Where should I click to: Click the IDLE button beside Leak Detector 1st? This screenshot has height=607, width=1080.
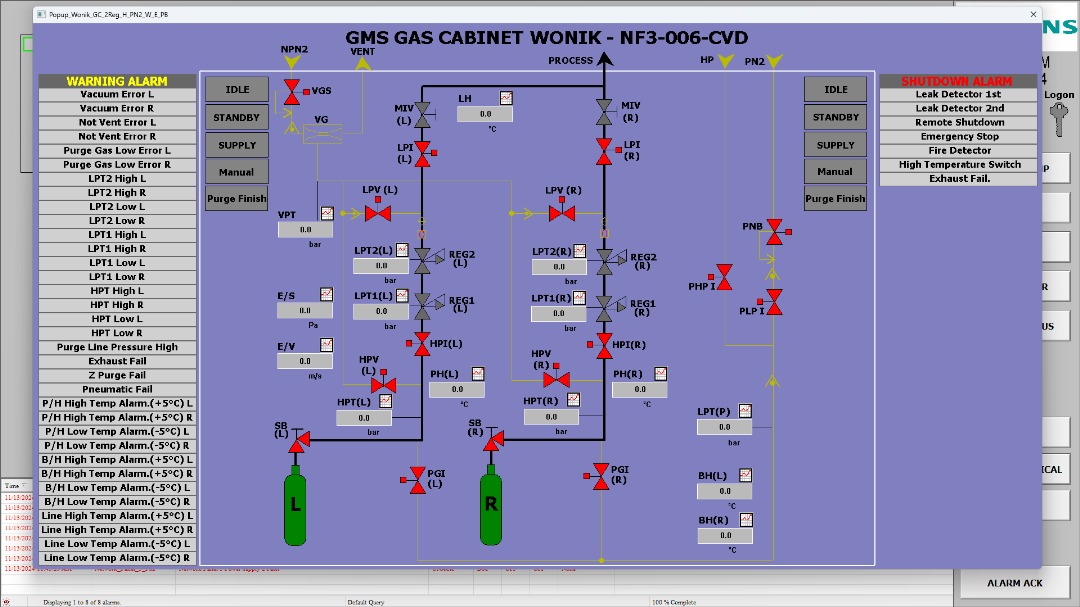tap(835, 90)
